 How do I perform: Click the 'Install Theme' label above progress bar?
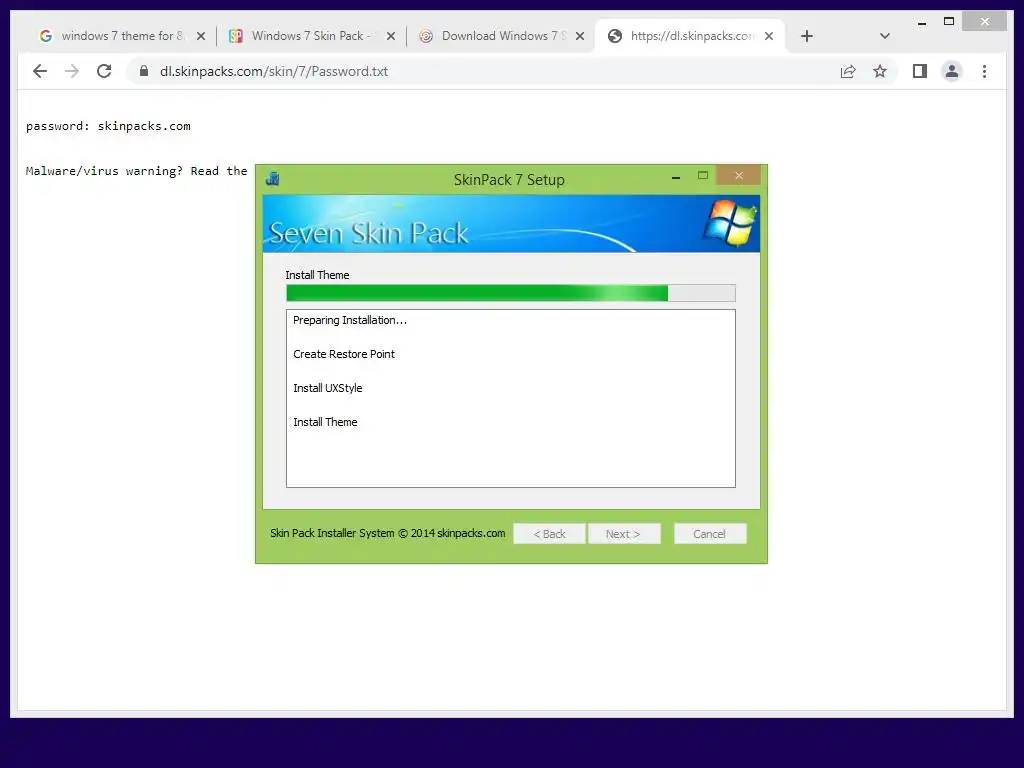point(317,275)
